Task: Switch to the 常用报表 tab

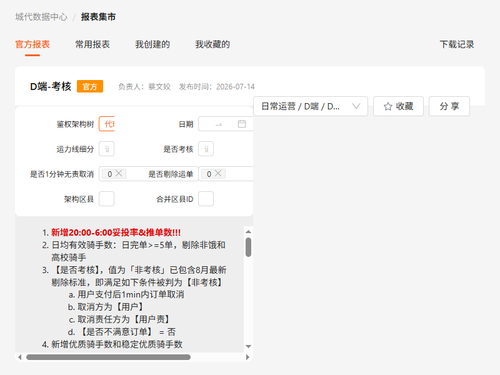Action: click(x=92, y=44)
